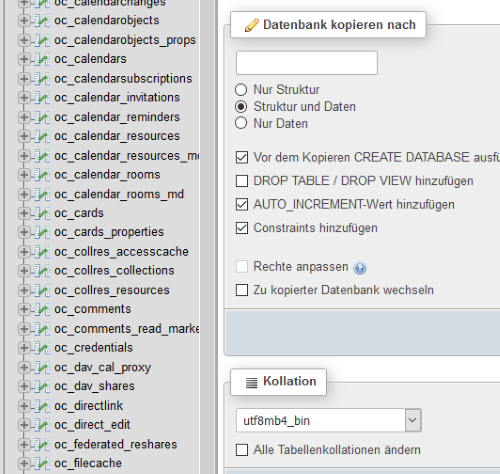Open table icon for oc_calendarobjects_props
Viewport: 500px width, 474px height.
(x=42, y=40)
